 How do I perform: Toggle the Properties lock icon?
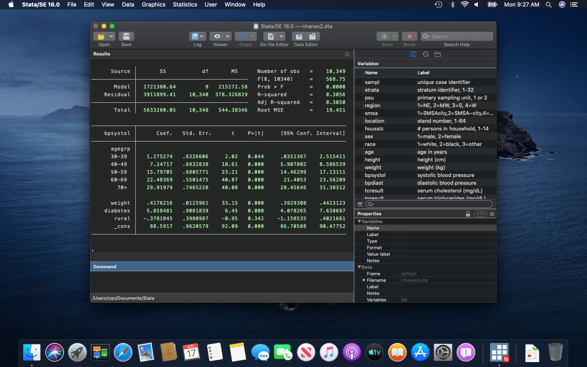[468, 214]
